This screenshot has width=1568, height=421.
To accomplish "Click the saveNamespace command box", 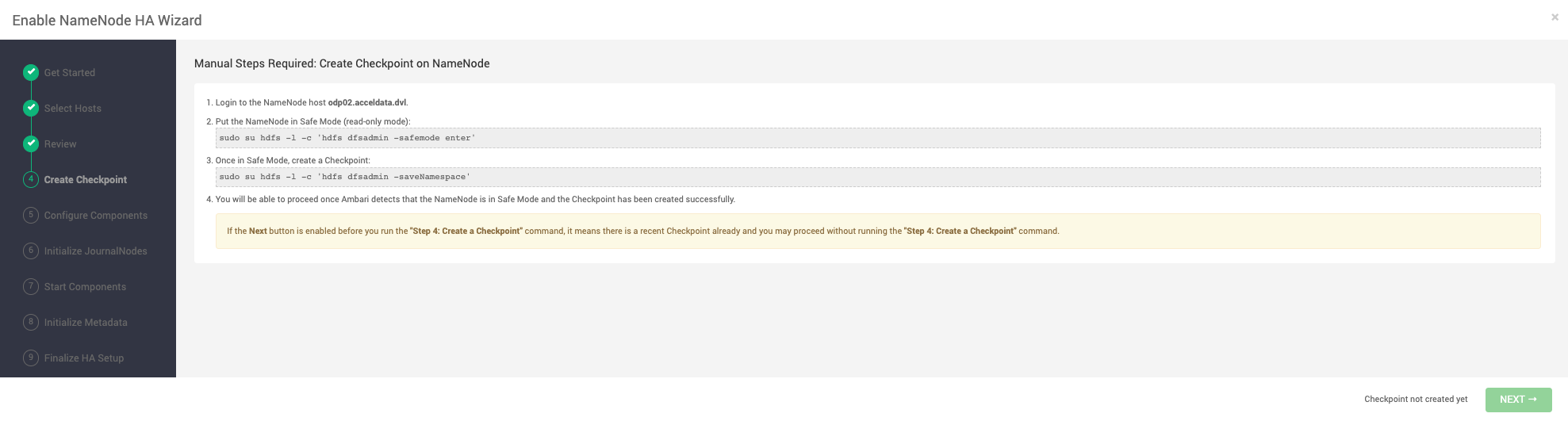I will click(878, 177).
